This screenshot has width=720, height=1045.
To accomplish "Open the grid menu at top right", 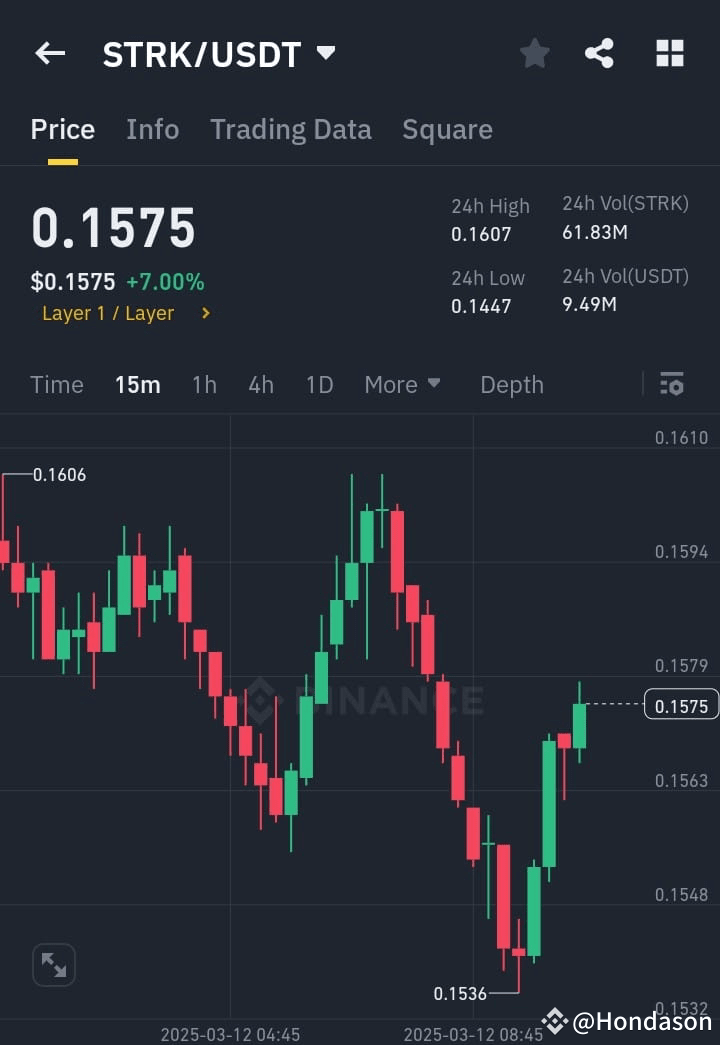I will [668, 54].
